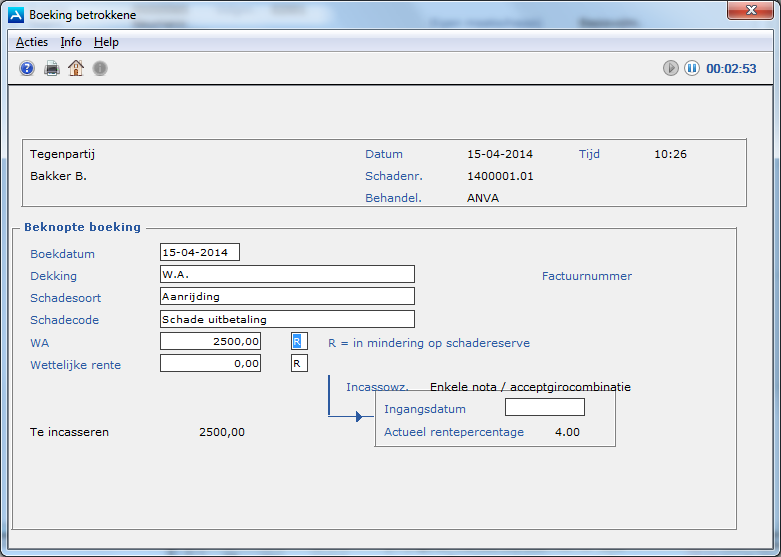
Task: Open the Help menu
Action: coord(106,42)
